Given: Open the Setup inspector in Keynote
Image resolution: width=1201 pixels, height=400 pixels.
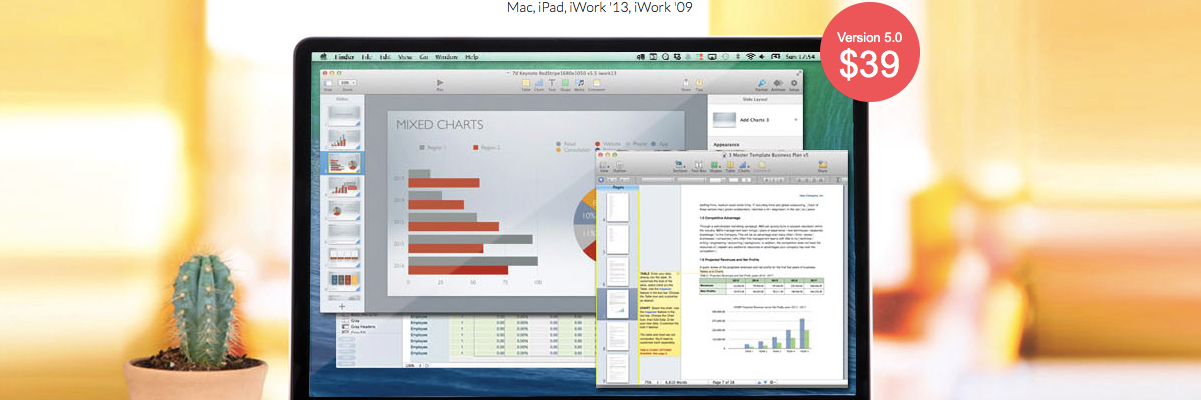Looking at the screenshot, I should [794, 84].
